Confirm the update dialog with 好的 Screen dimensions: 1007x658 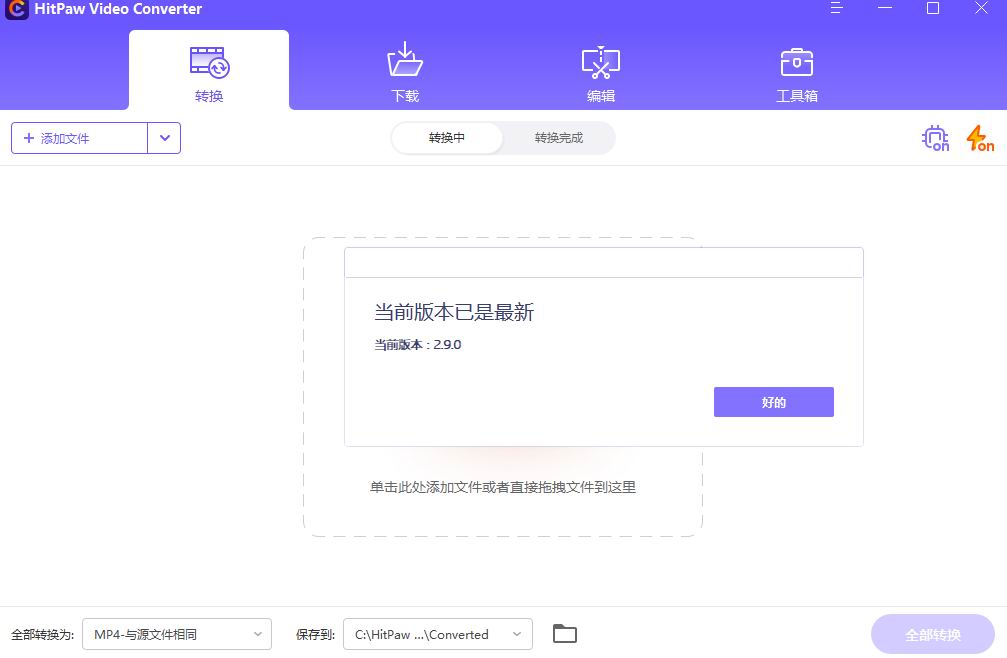click(x=774, y=402)
